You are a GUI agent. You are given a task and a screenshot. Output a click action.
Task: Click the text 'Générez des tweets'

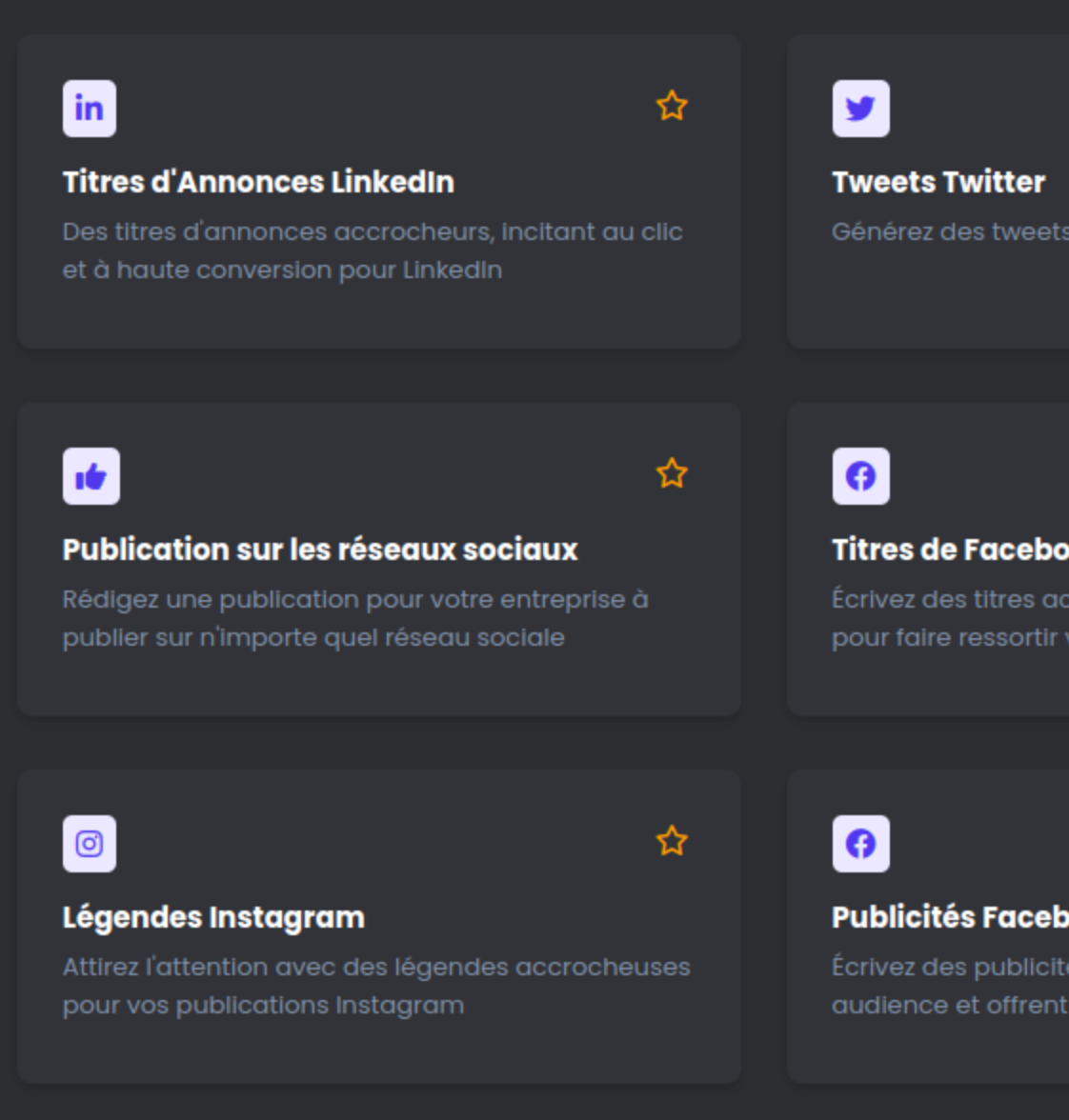click(951, 231)
